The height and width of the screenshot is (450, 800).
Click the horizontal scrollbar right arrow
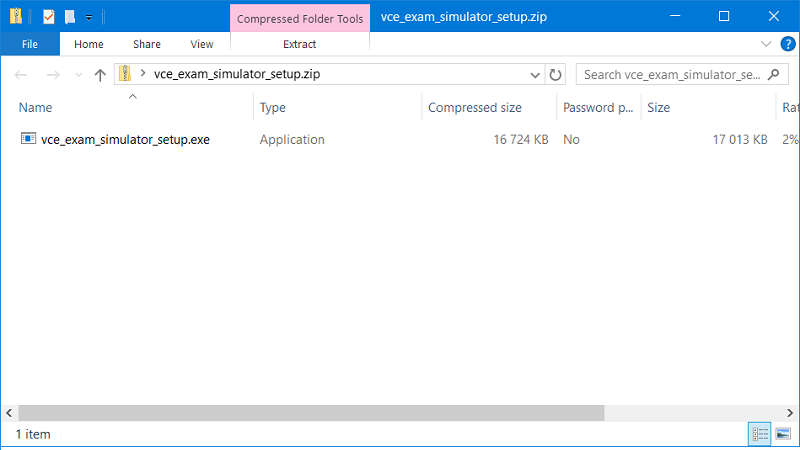click(790, 413)
